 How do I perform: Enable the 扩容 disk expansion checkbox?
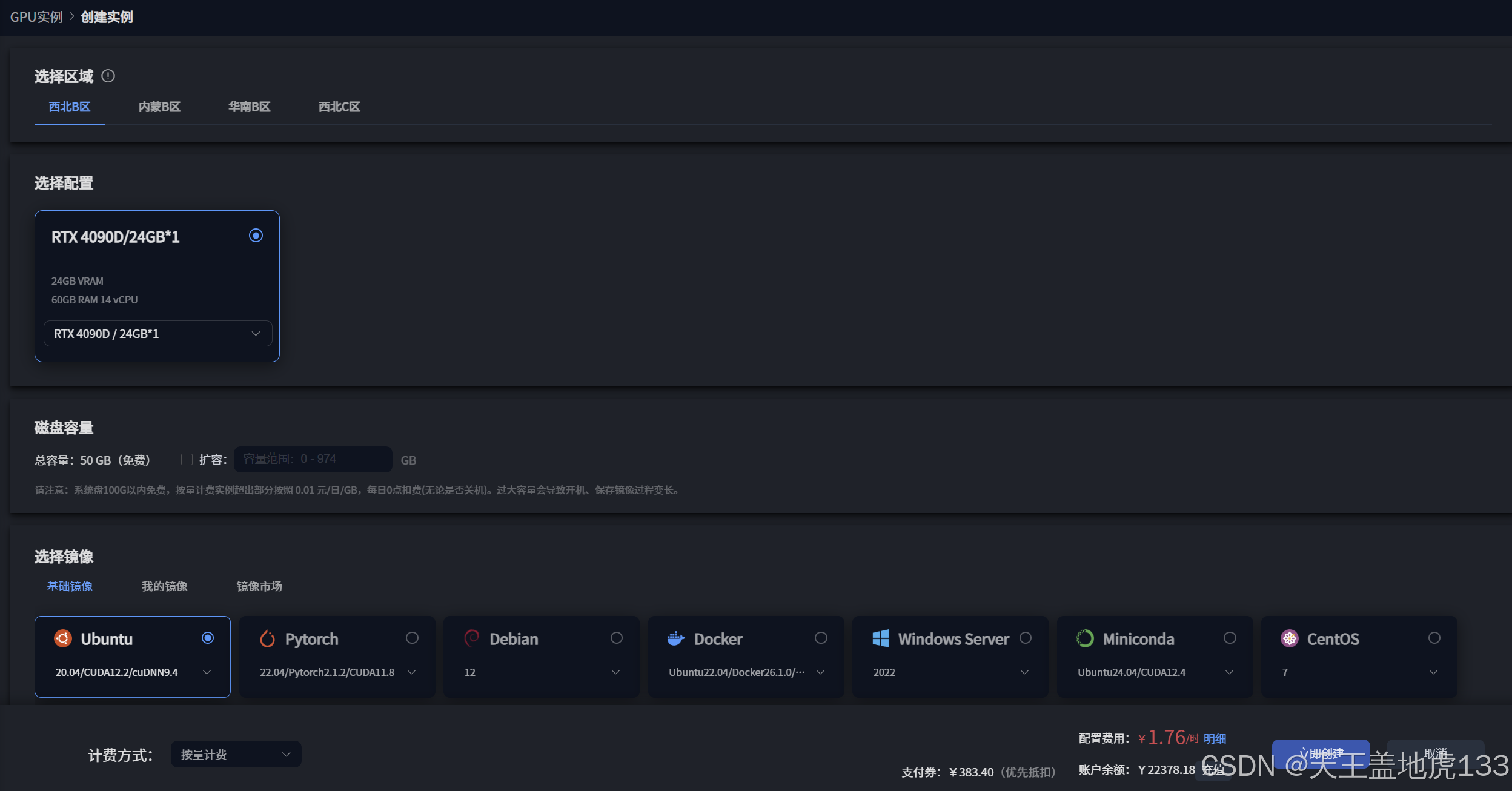(187, 460)
